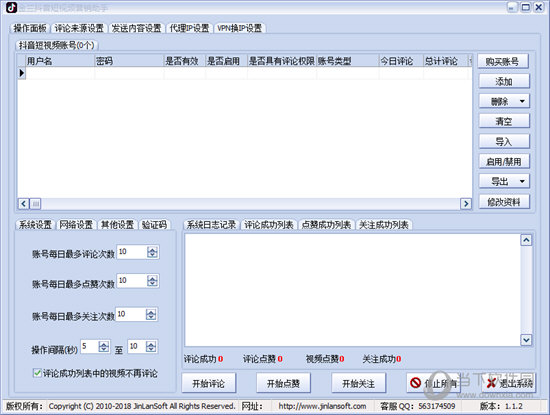Click inside the system log text area
This screenshot has height=415, width=550.
[x=353, y=290]
